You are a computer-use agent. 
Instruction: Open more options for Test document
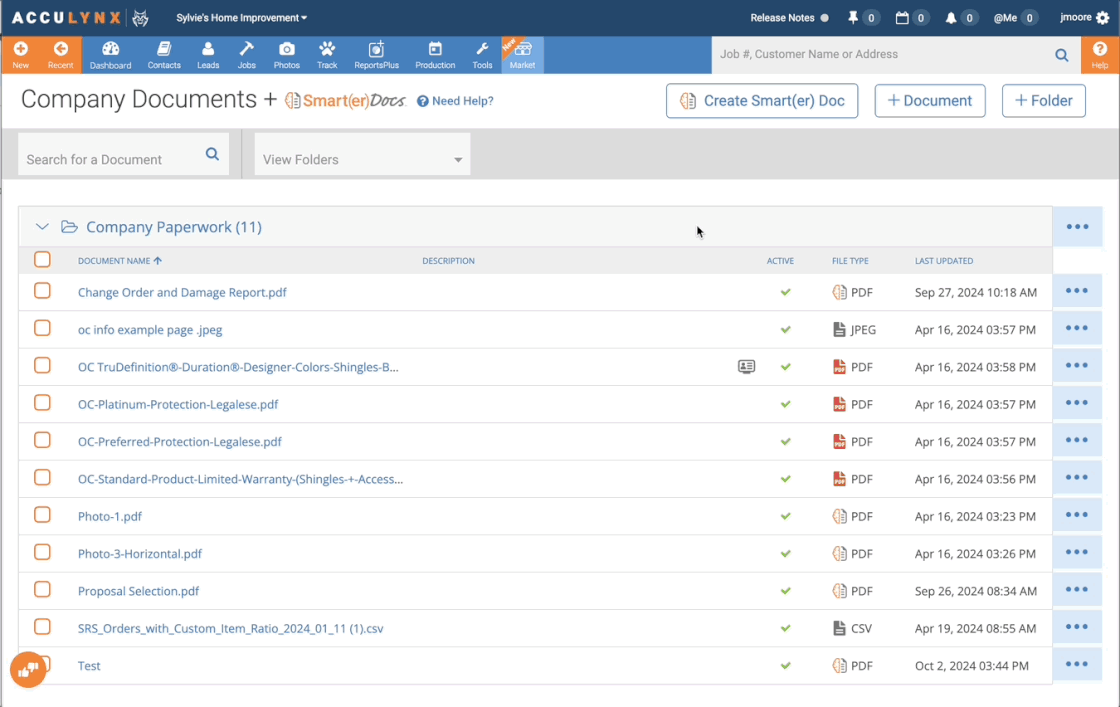(1076, 665)
